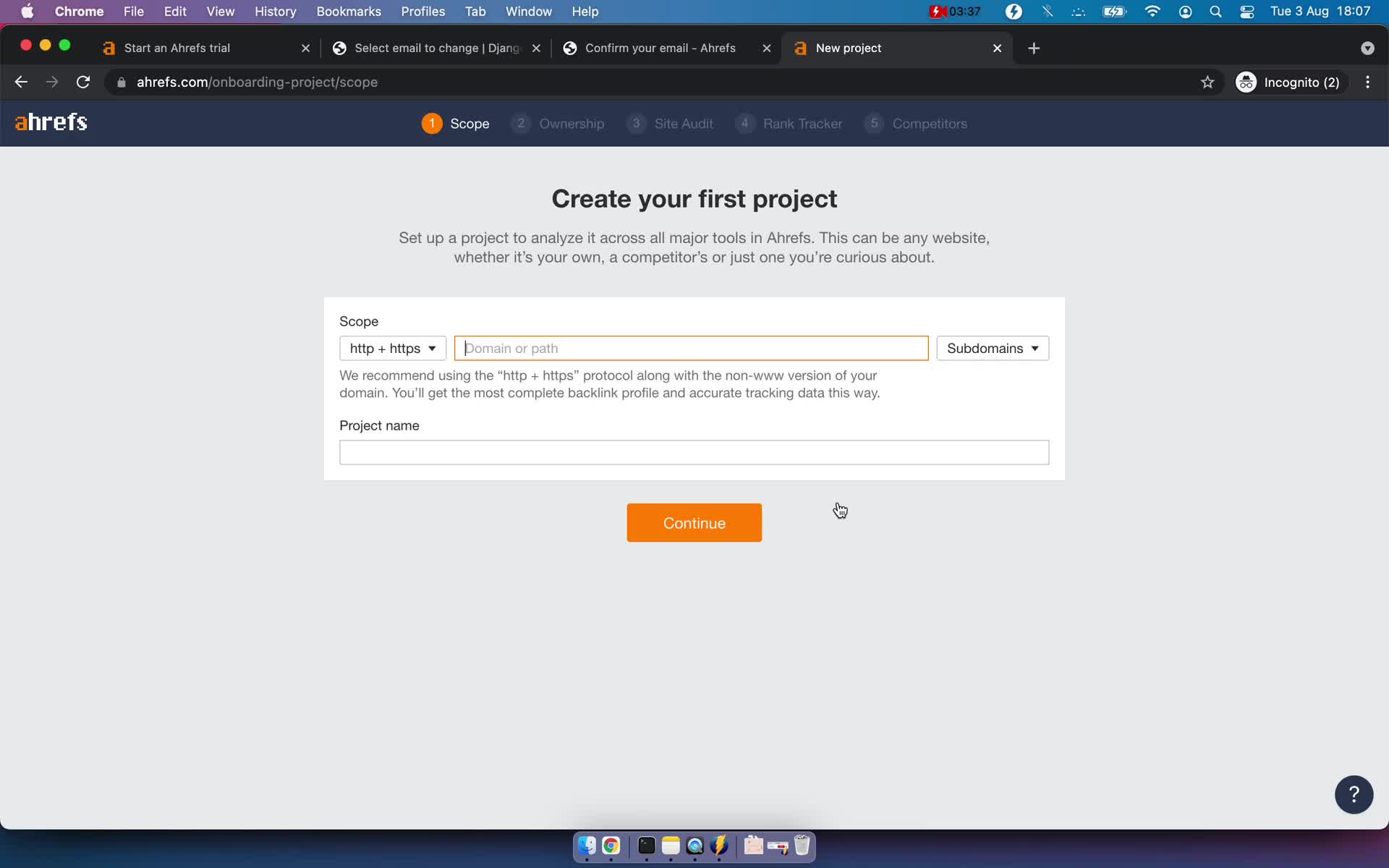Viewport: 1389px width, 868px height.
Task: Click the Project name input field
Action: (694, 452)
